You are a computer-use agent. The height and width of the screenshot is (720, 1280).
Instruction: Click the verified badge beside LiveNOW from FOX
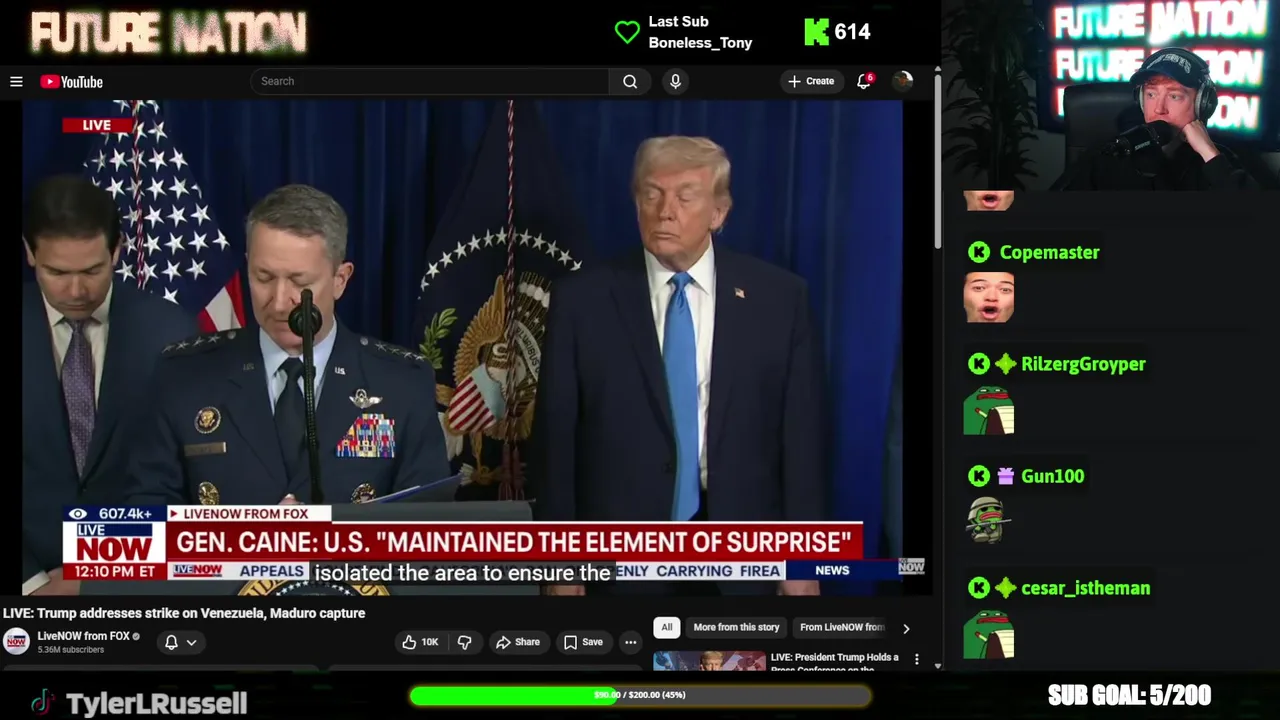(136, 636)
